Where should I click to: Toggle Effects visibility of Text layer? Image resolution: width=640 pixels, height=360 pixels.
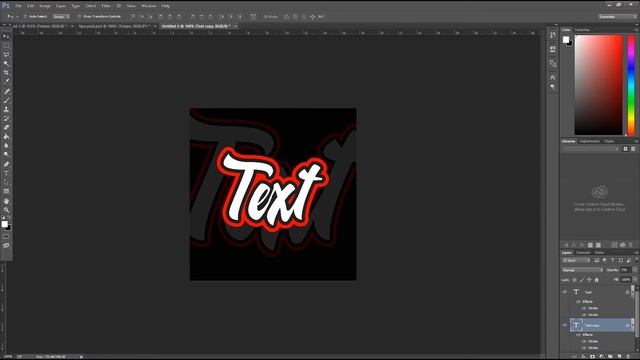click(x=578, y=302)
